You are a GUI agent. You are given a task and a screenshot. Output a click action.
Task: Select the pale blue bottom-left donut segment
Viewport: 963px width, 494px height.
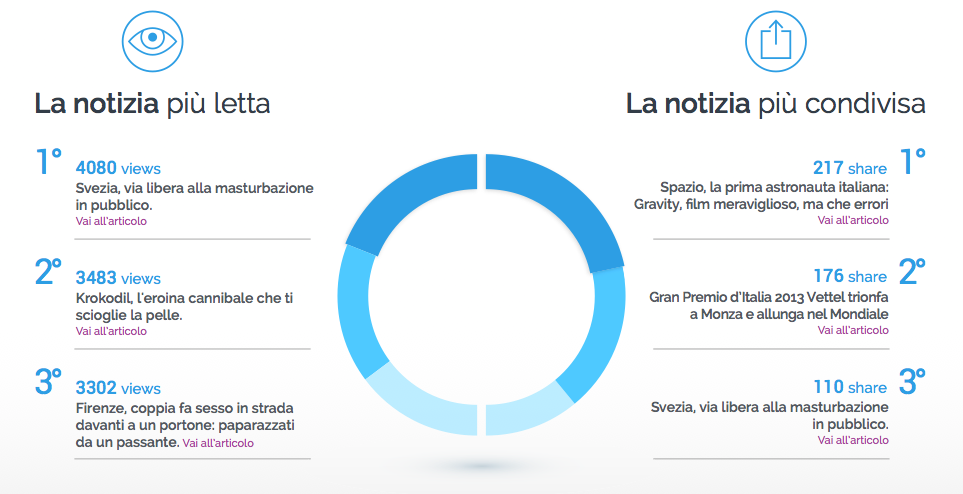pyautogui.click(x=420, y=399)
